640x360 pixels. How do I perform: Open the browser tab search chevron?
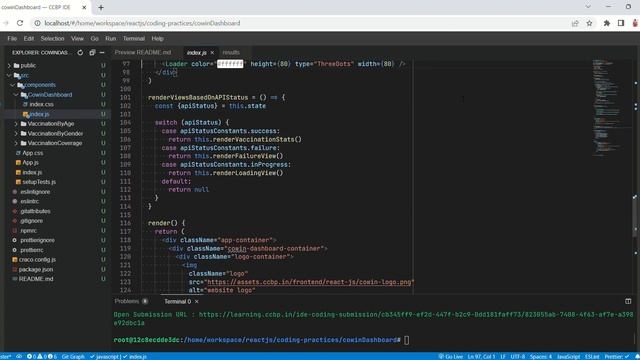588,7
